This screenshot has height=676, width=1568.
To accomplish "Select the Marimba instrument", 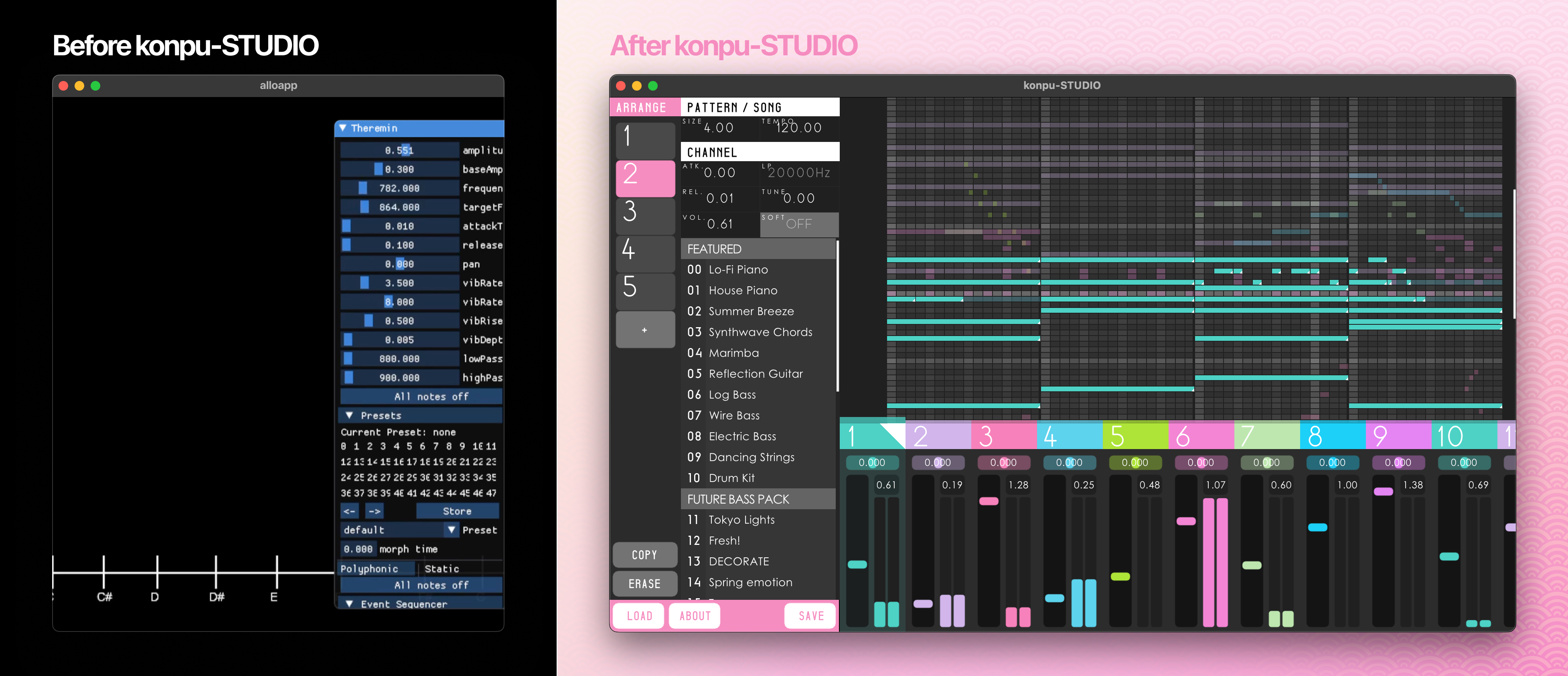I will pyautogui.click(x=758, y=353).
